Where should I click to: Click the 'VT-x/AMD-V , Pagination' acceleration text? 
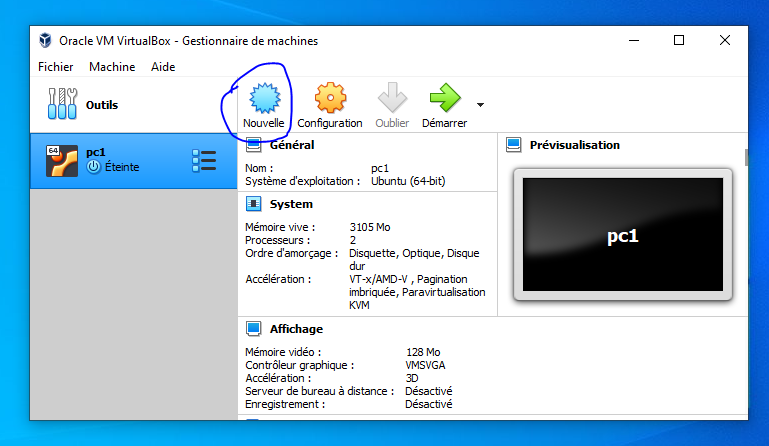point(408,279)
